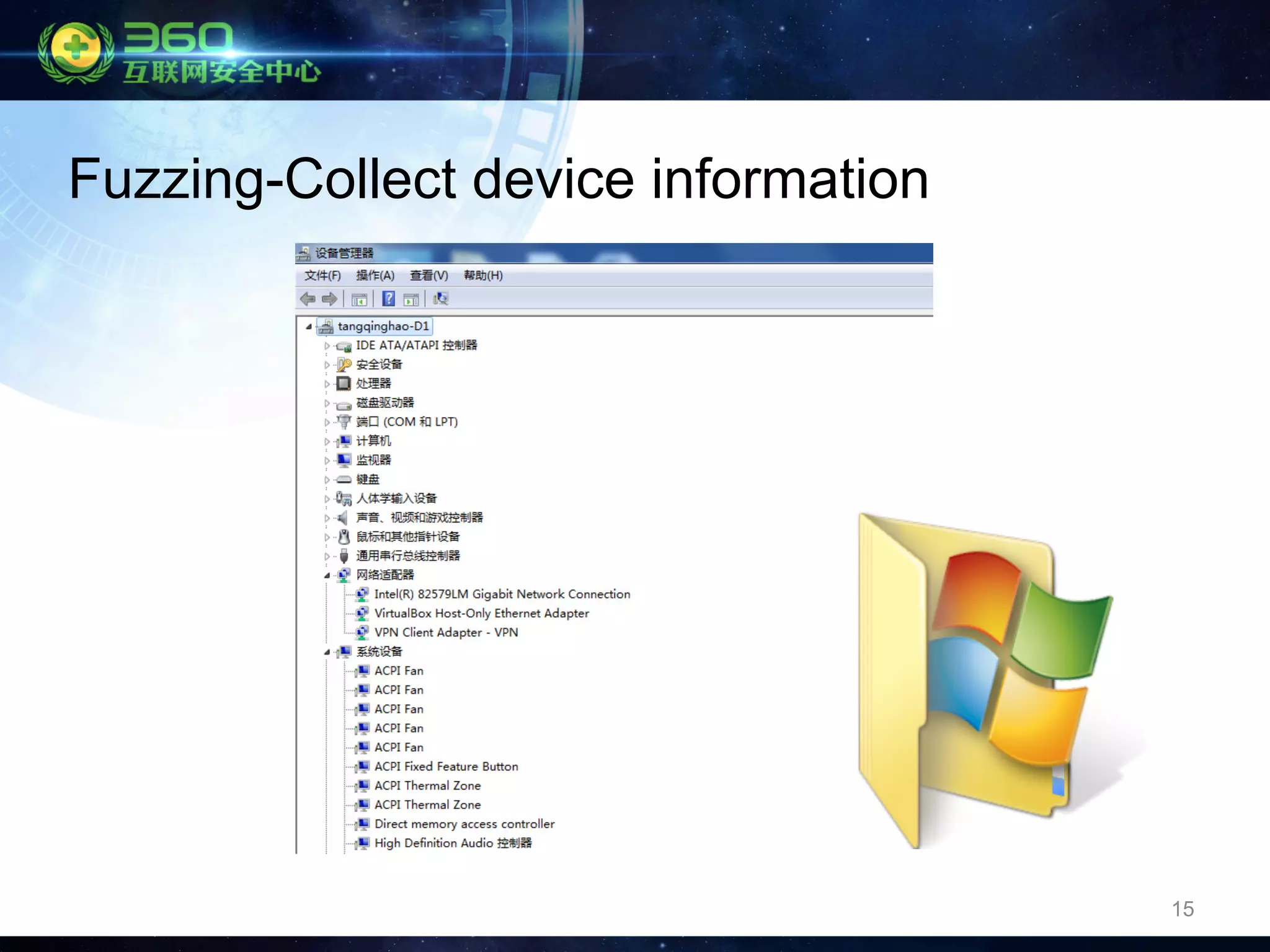Viewport: 1270px width, 952px height.
Task: Expand the 键盘 node
Action: click(x=327, y=480)
